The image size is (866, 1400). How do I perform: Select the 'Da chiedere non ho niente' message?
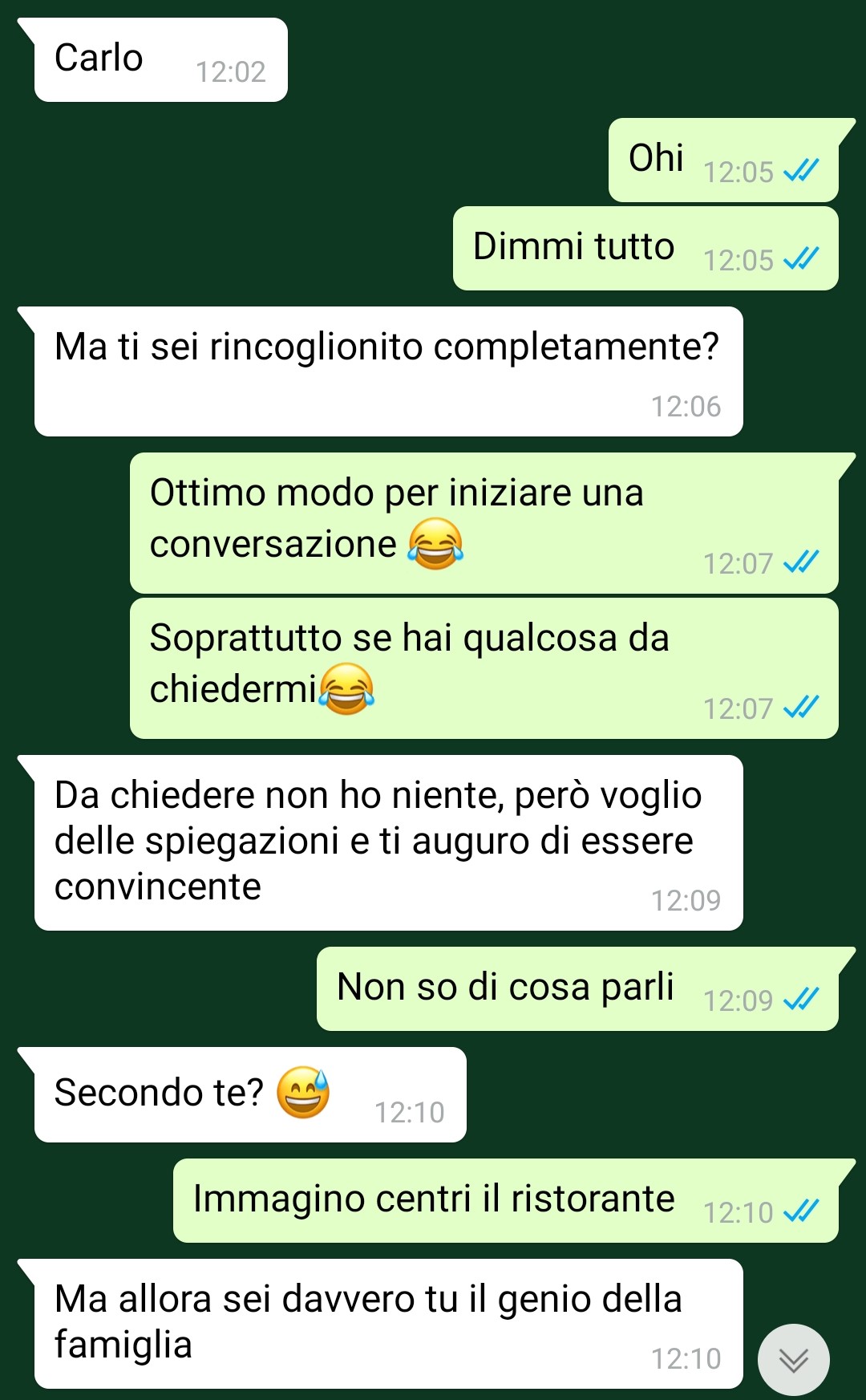[x=388, y=842]
